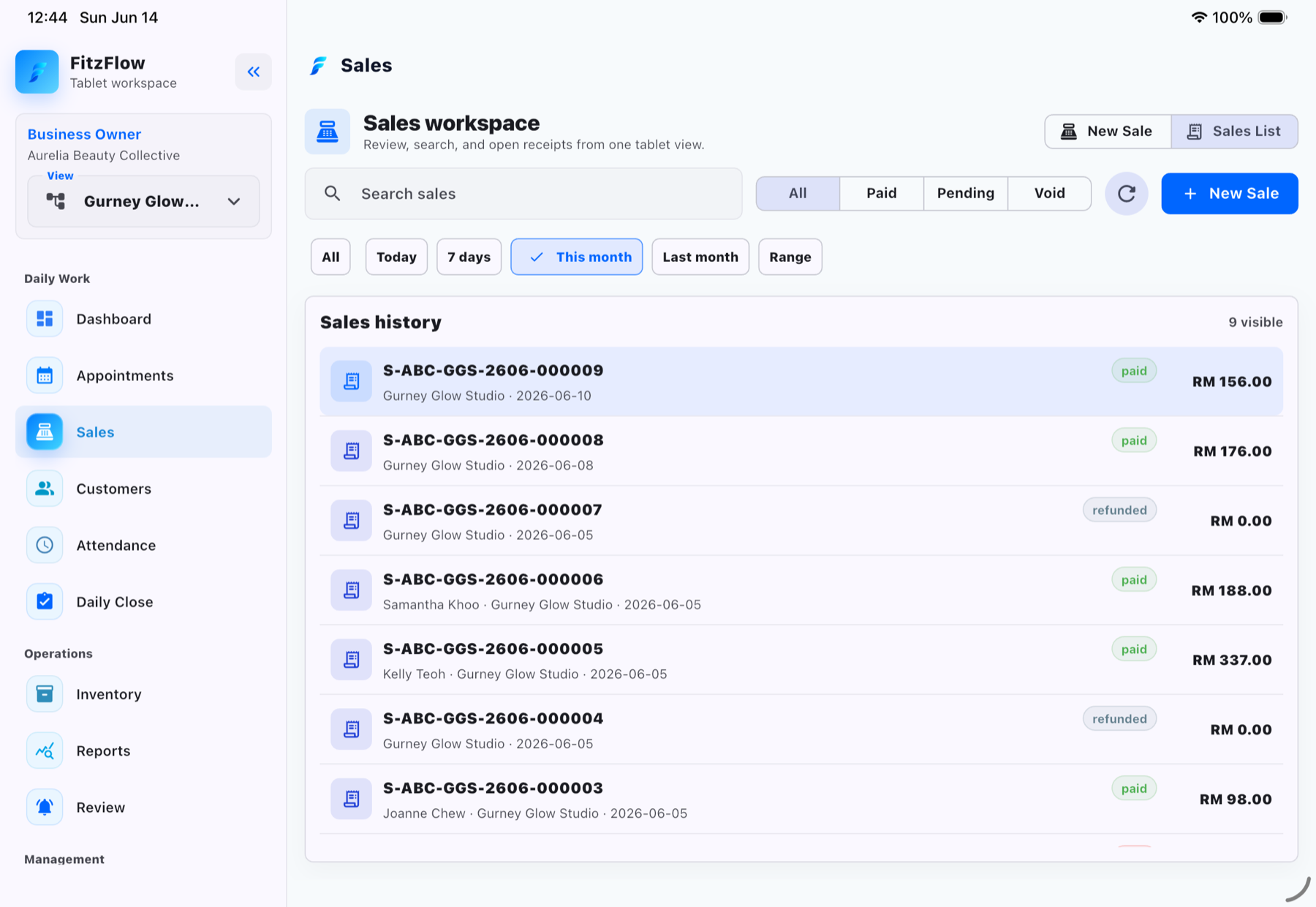Screen dimensions: 1316x907
Task: Click the refresh sales list icon
Action: 1126,194
